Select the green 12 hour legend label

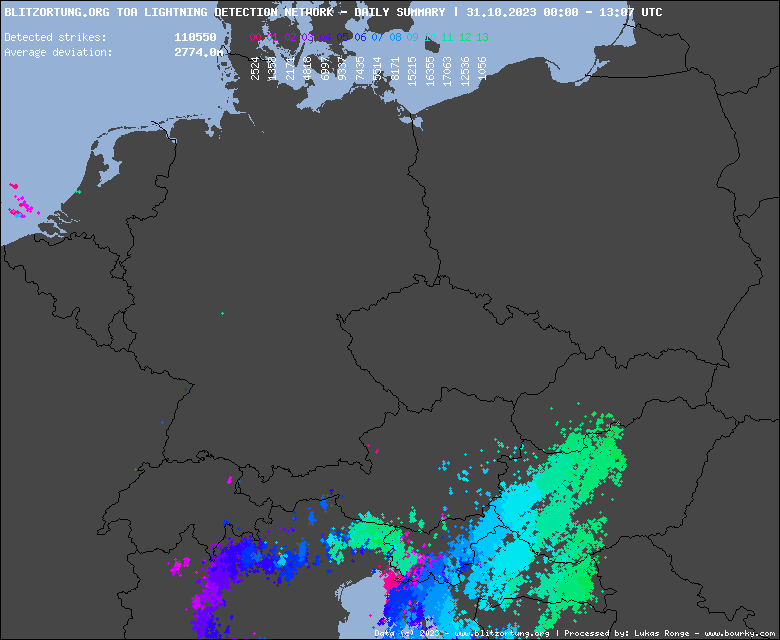[x=464, y=37]
